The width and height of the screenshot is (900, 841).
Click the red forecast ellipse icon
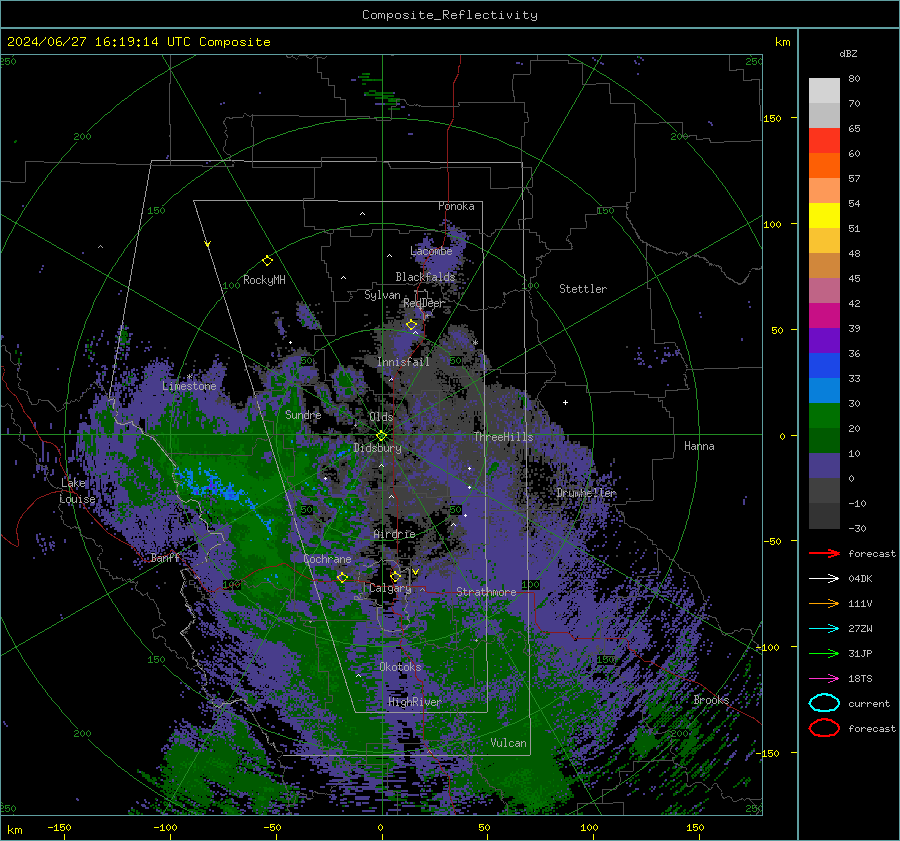824,728
